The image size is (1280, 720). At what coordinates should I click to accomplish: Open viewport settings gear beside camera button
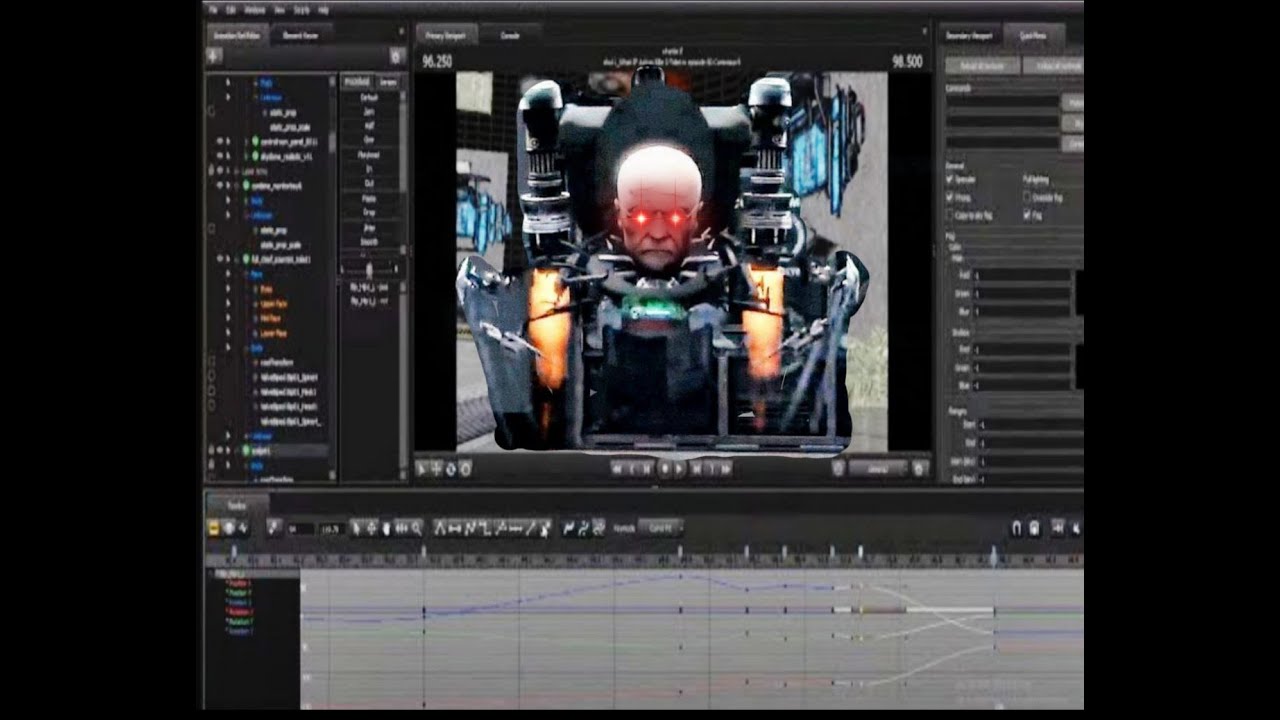(920, 468)
